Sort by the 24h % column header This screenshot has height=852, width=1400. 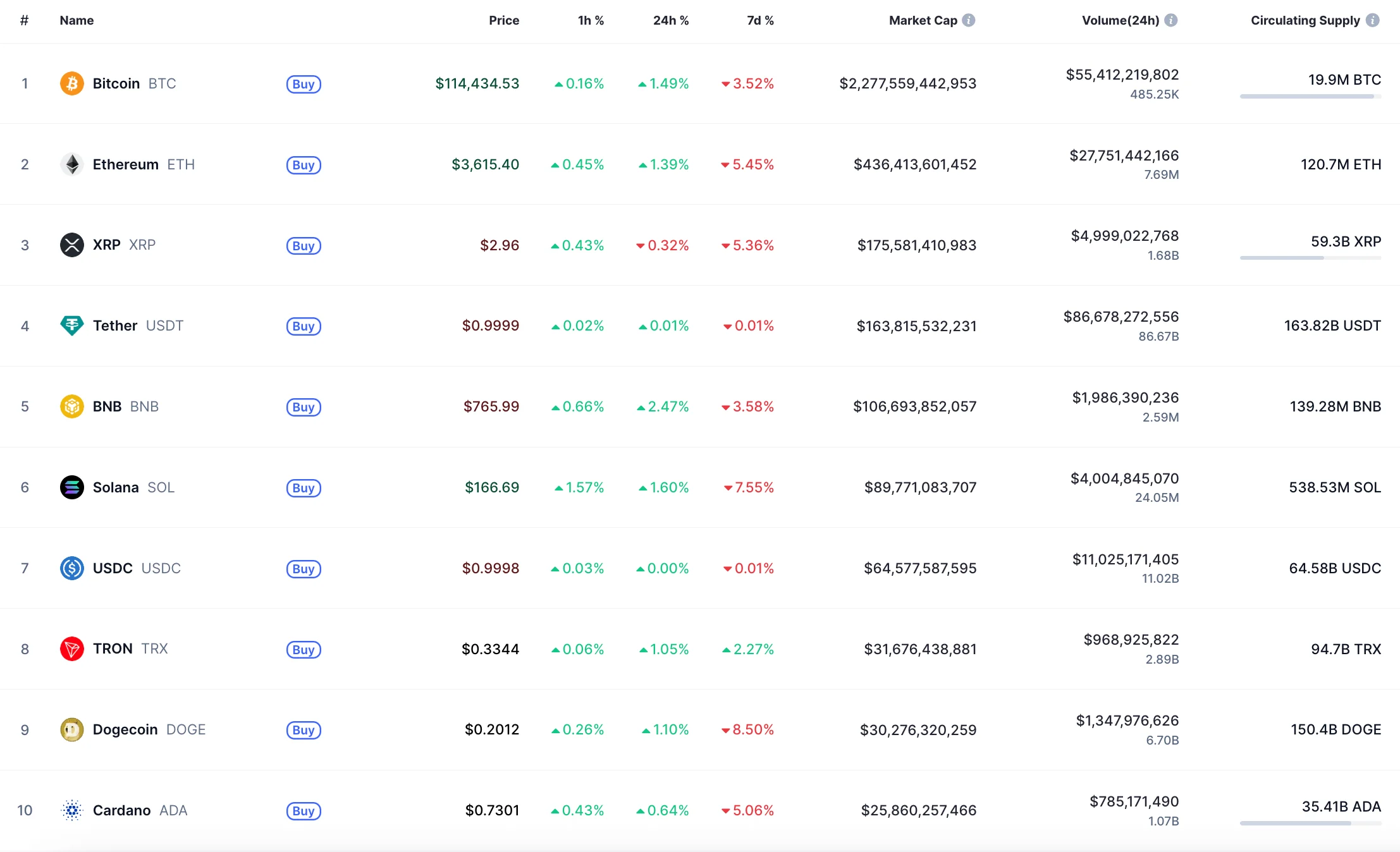point(670,20)
